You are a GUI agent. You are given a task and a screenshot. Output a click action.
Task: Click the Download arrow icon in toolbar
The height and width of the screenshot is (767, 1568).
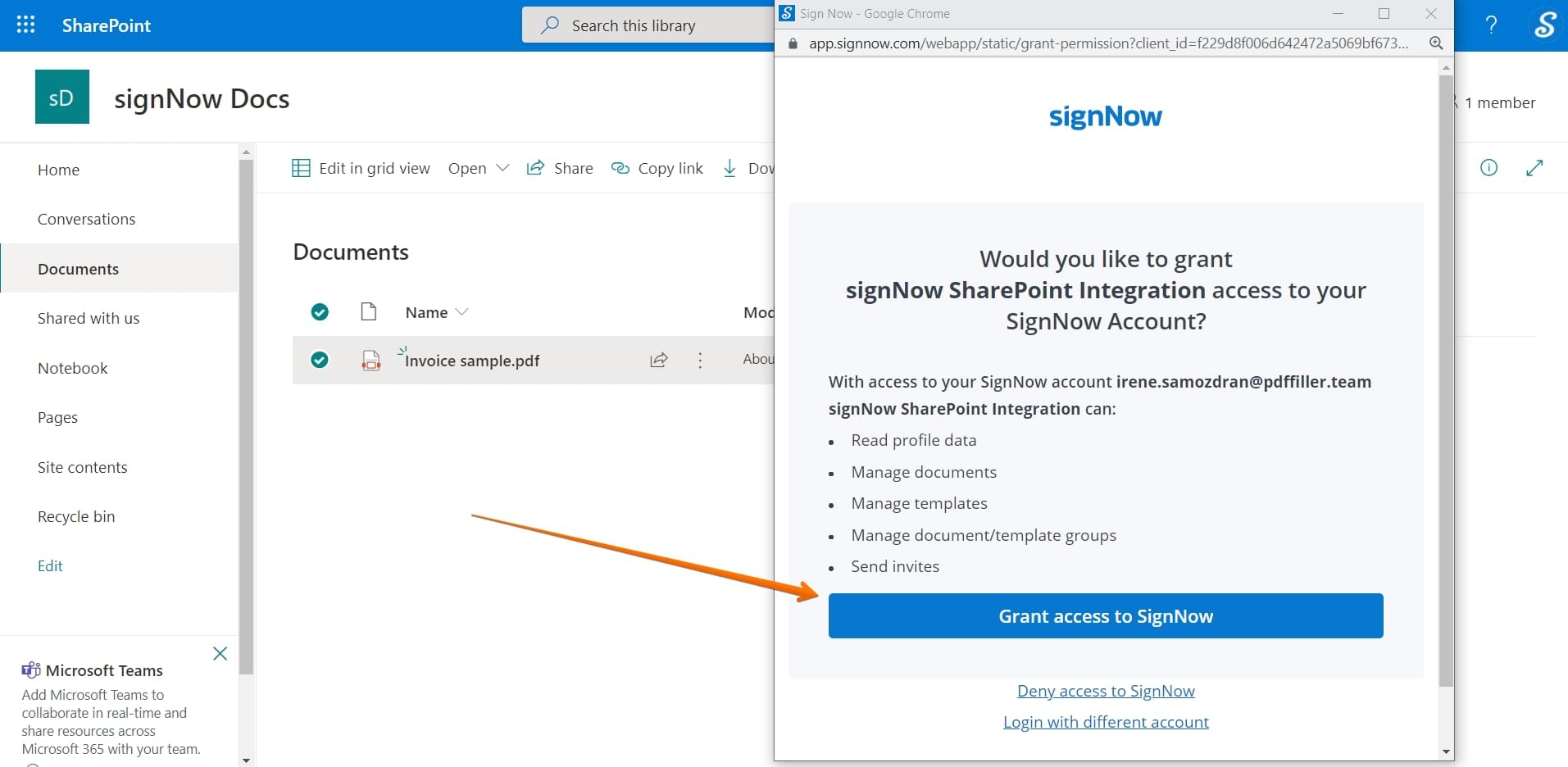coord(729,168)
